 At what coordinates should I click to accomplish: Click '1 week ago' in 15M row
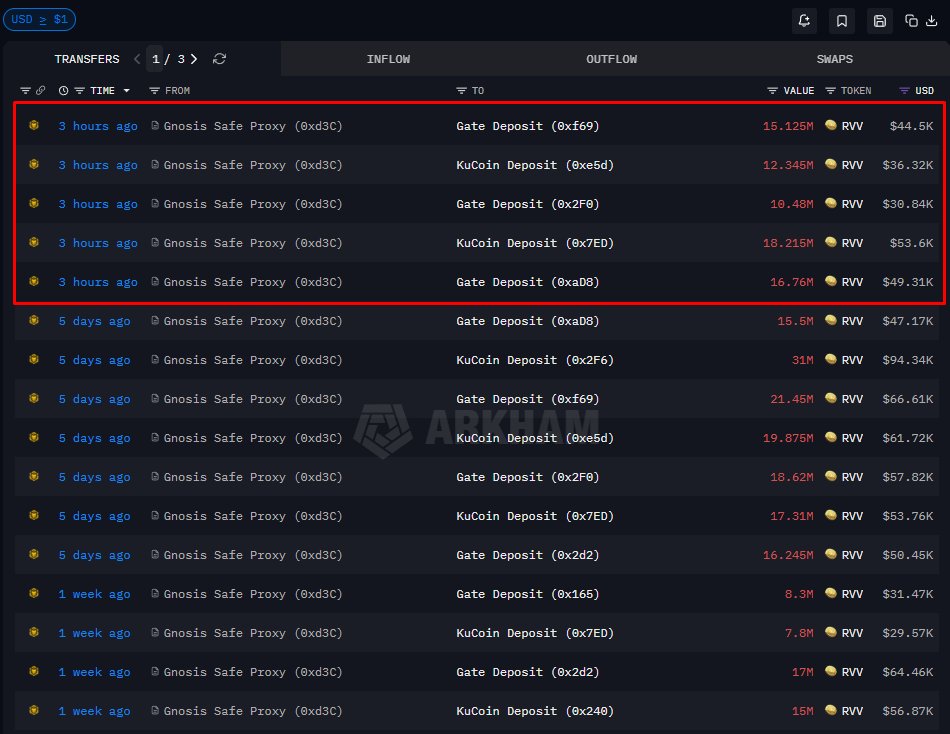(95, 711)
